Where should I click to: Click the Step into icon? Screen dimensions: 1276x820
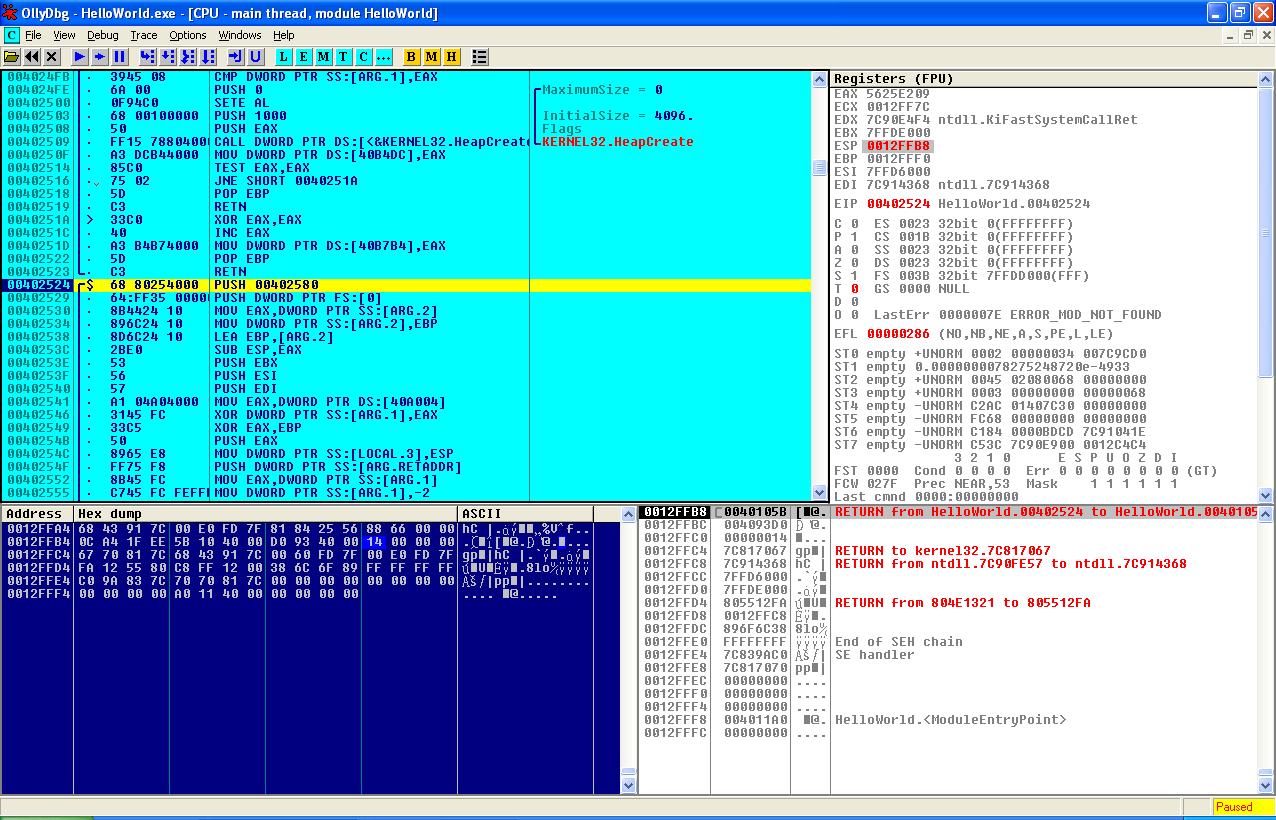click(x=148, y=57)
